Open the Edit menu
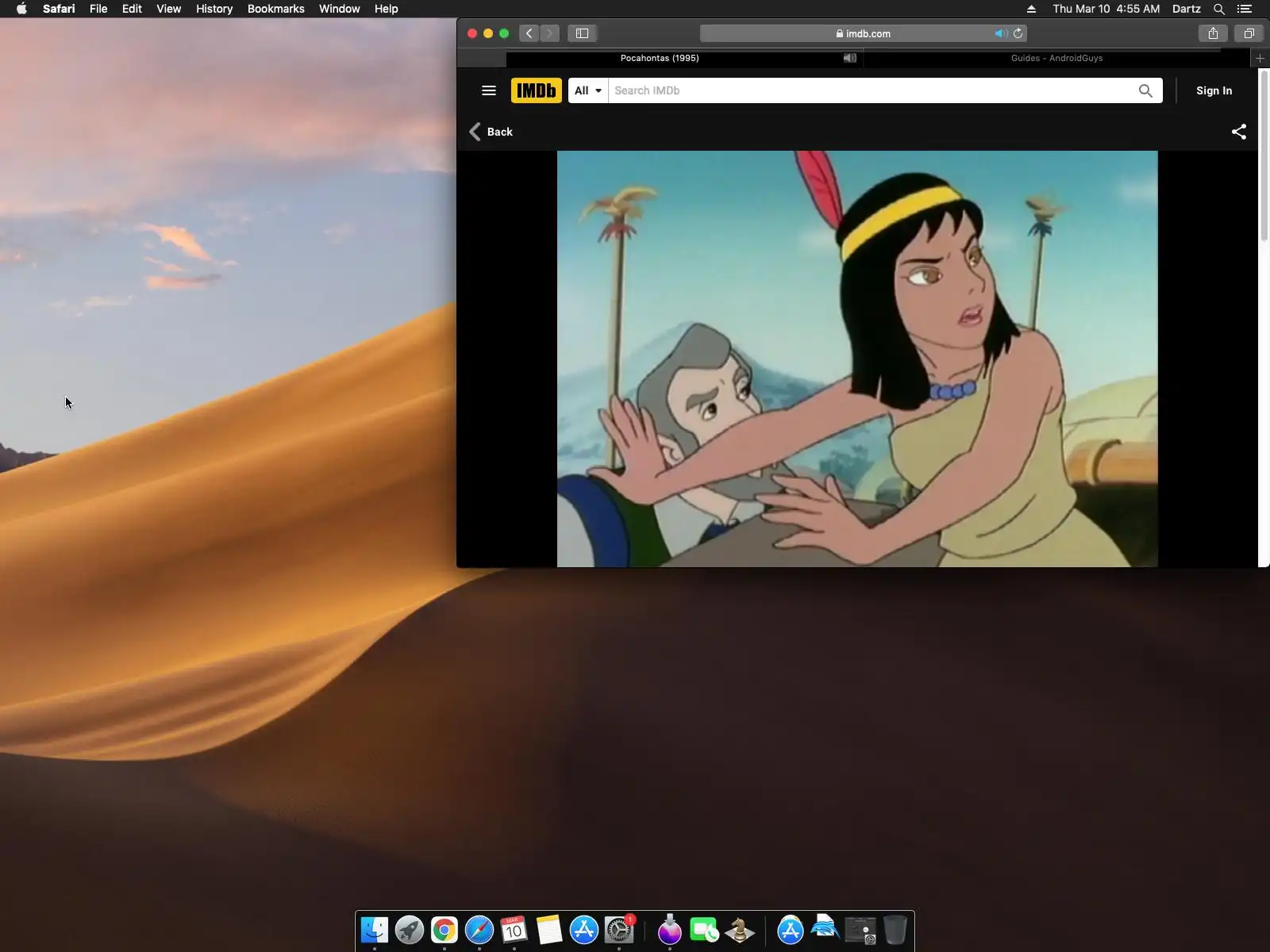Image resolution: width=1270 pixels, height=952 pixels. click(132, 9)
